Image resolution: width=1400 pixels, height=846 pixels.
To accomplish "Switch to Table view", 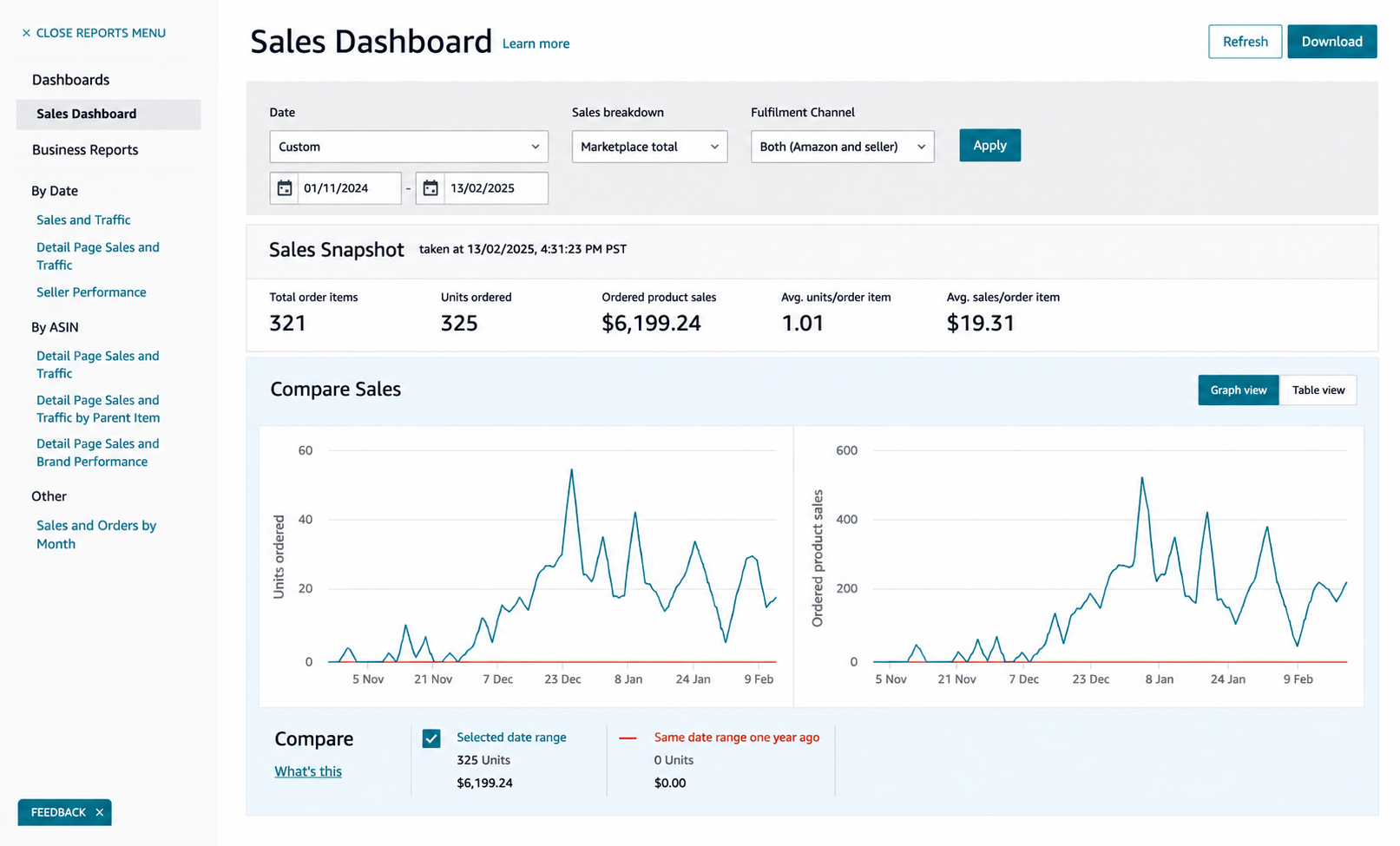I will pos(1318,390).
